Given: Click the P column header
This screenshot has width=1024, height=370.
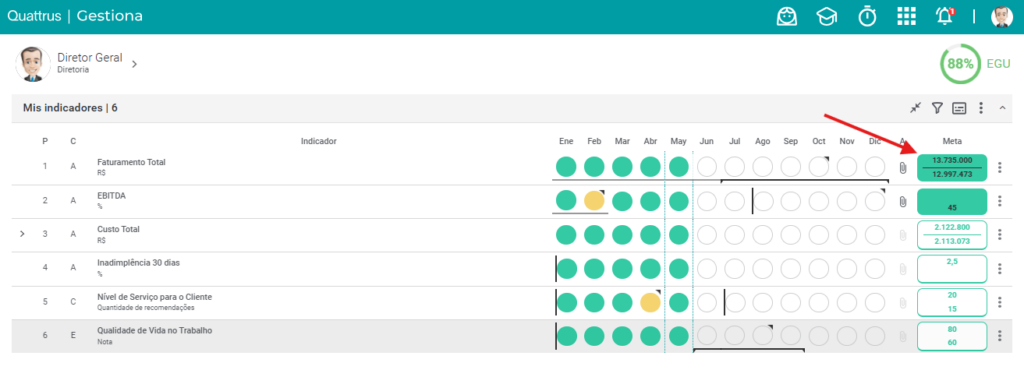Looking at the screenshot, I should 45,141.
